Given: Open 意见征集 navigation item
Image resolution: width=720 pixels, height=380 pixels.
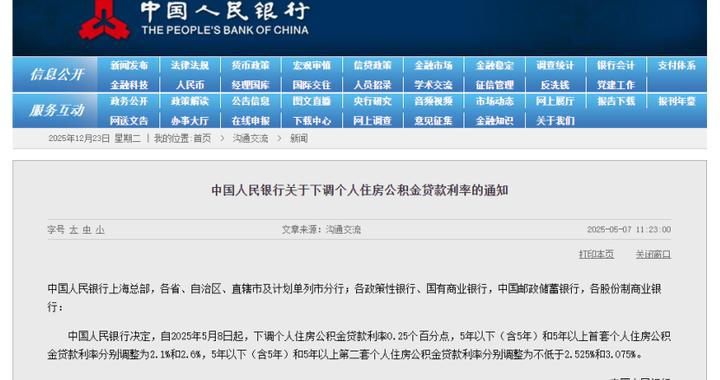Looking at the screenshot, I should [433, 121].
